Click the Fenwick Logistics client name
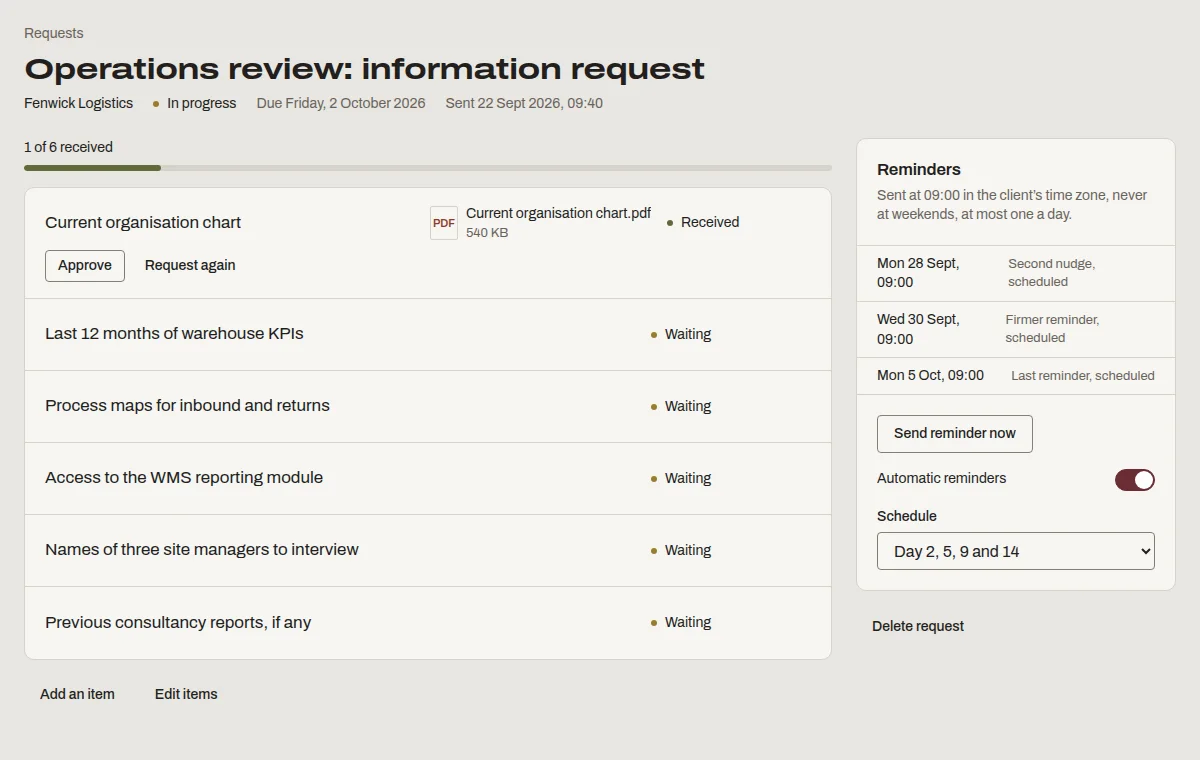1200x760 pixels. [78, 103]
